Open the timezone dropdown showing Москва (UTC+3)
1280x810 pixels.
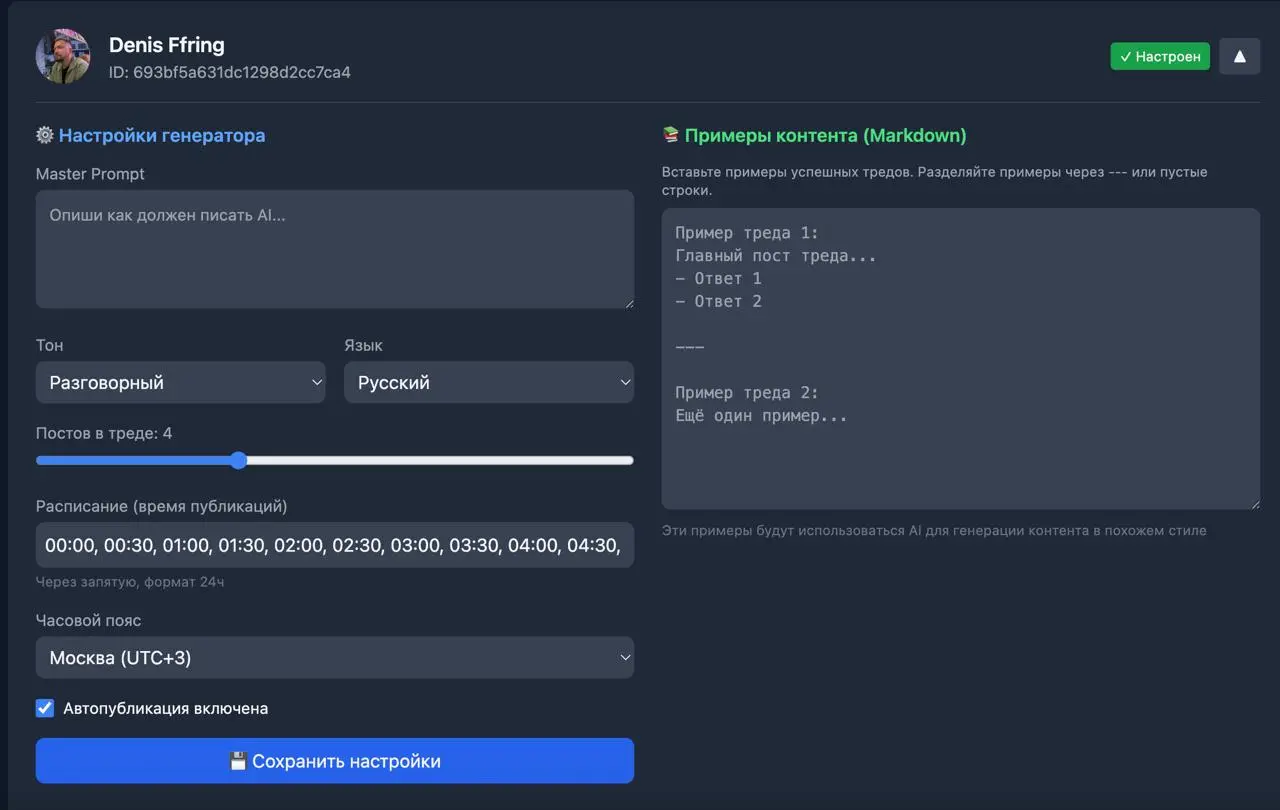coord(335,658)
